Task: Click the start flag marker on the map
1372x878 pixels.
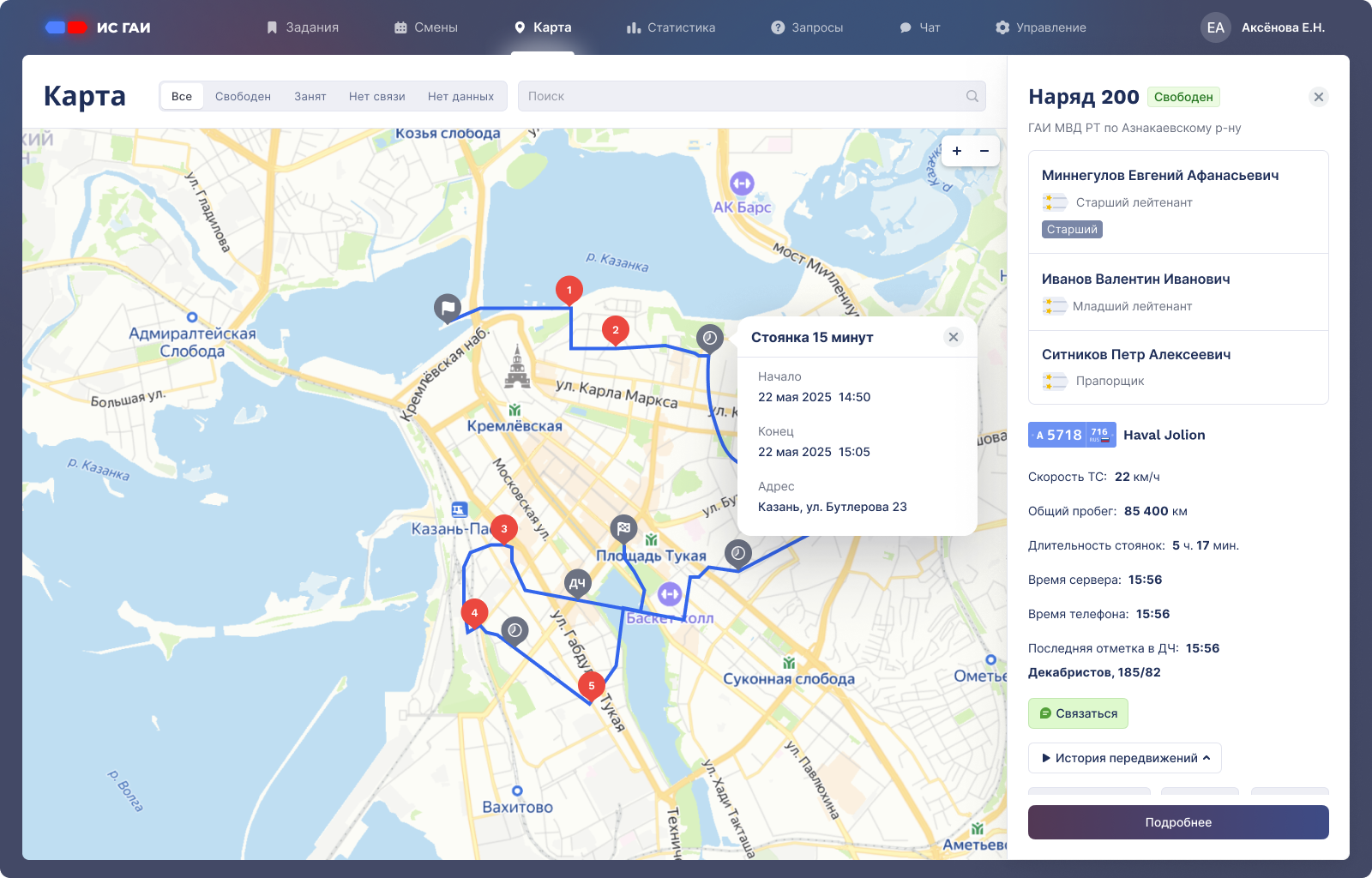Action: pyautogui.click(x=448, y=307)
